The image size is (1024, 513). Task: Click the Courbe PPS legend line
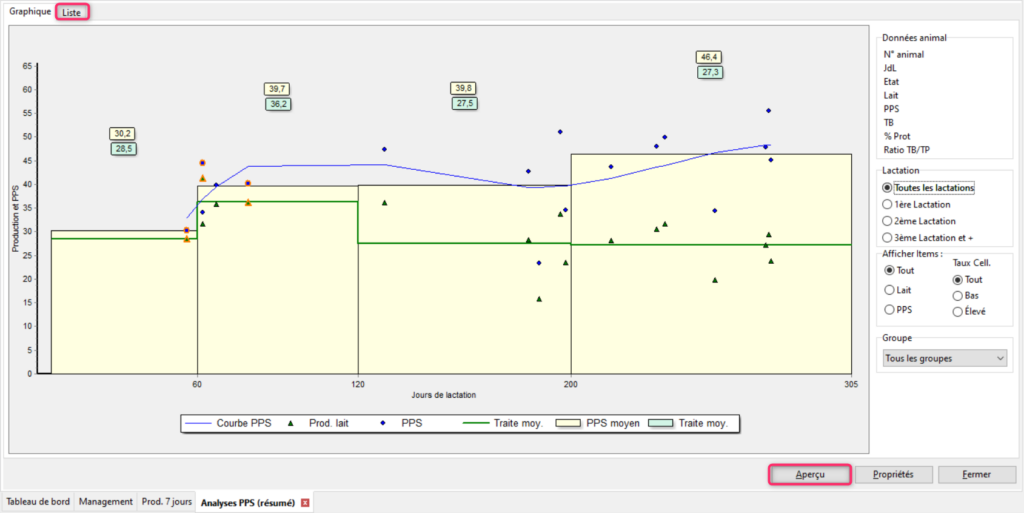[x=199, y=423]
